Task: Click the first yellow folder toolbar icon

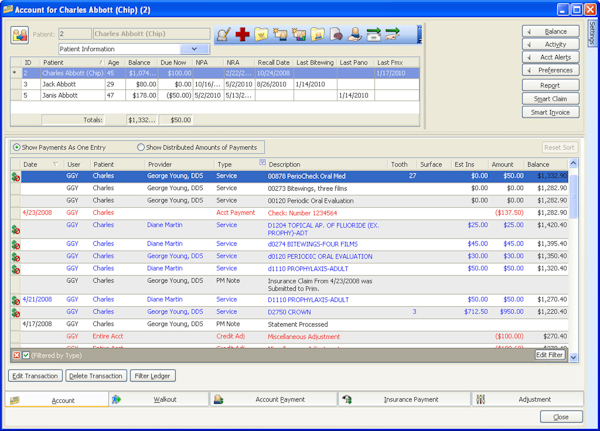Action: 261,35
